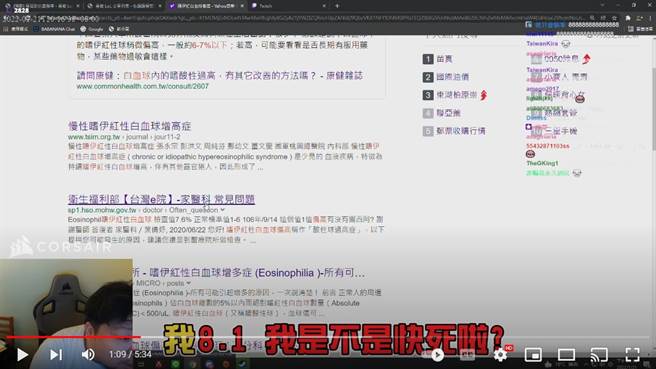Open the Eosinophilia 嗜伊紅性白血球增多症 result
This screenshot has height=369, width=656.
click(249, 273)
